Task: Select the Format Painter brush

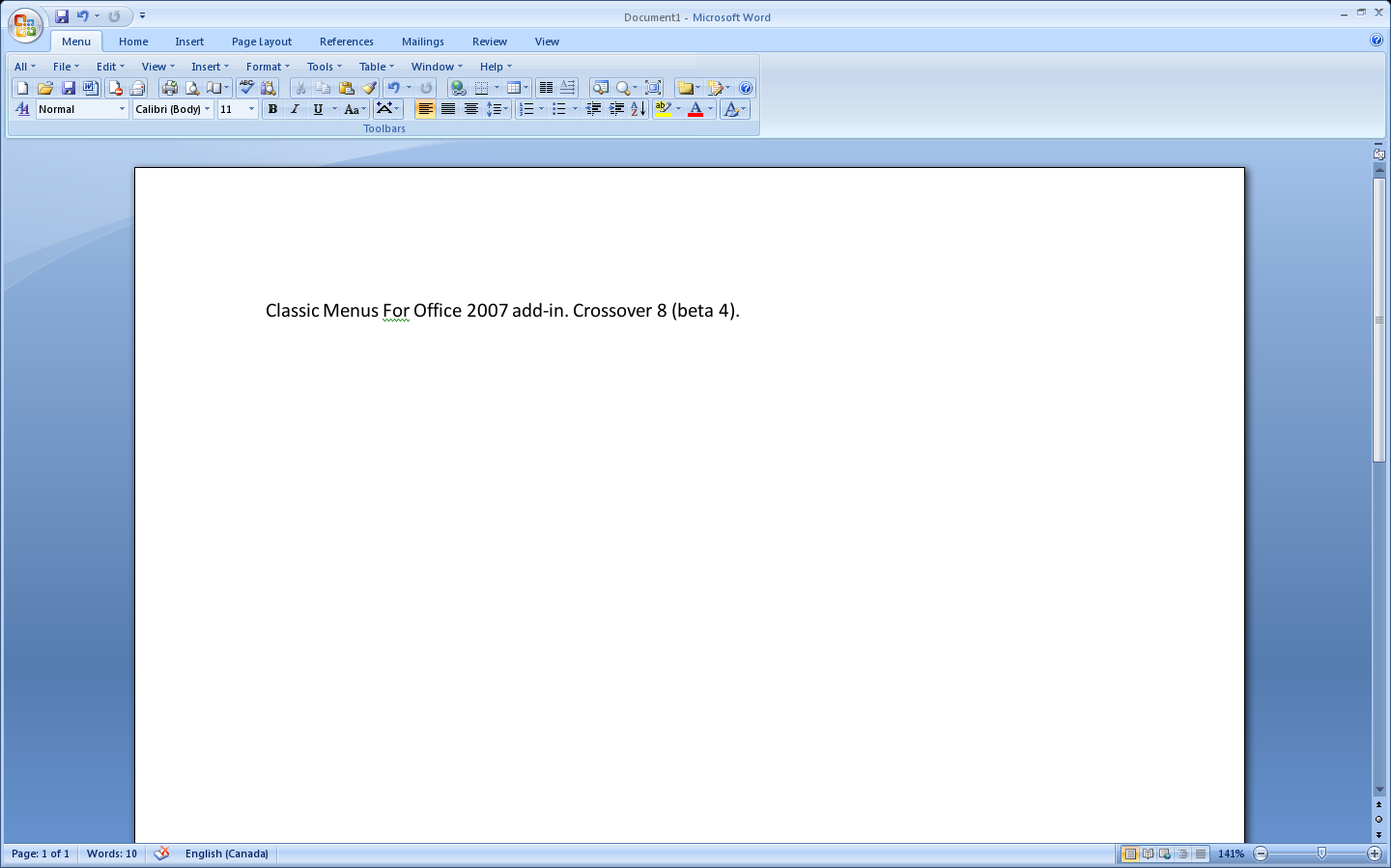Action: pyautogui.click(x=369, y=88)
